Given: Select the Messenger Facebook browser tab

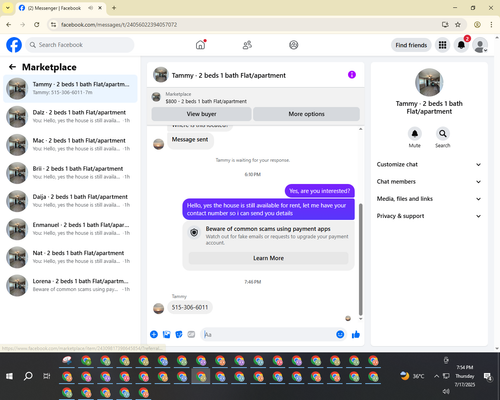Looking at the screenshot, I should (x=60, y=8).
